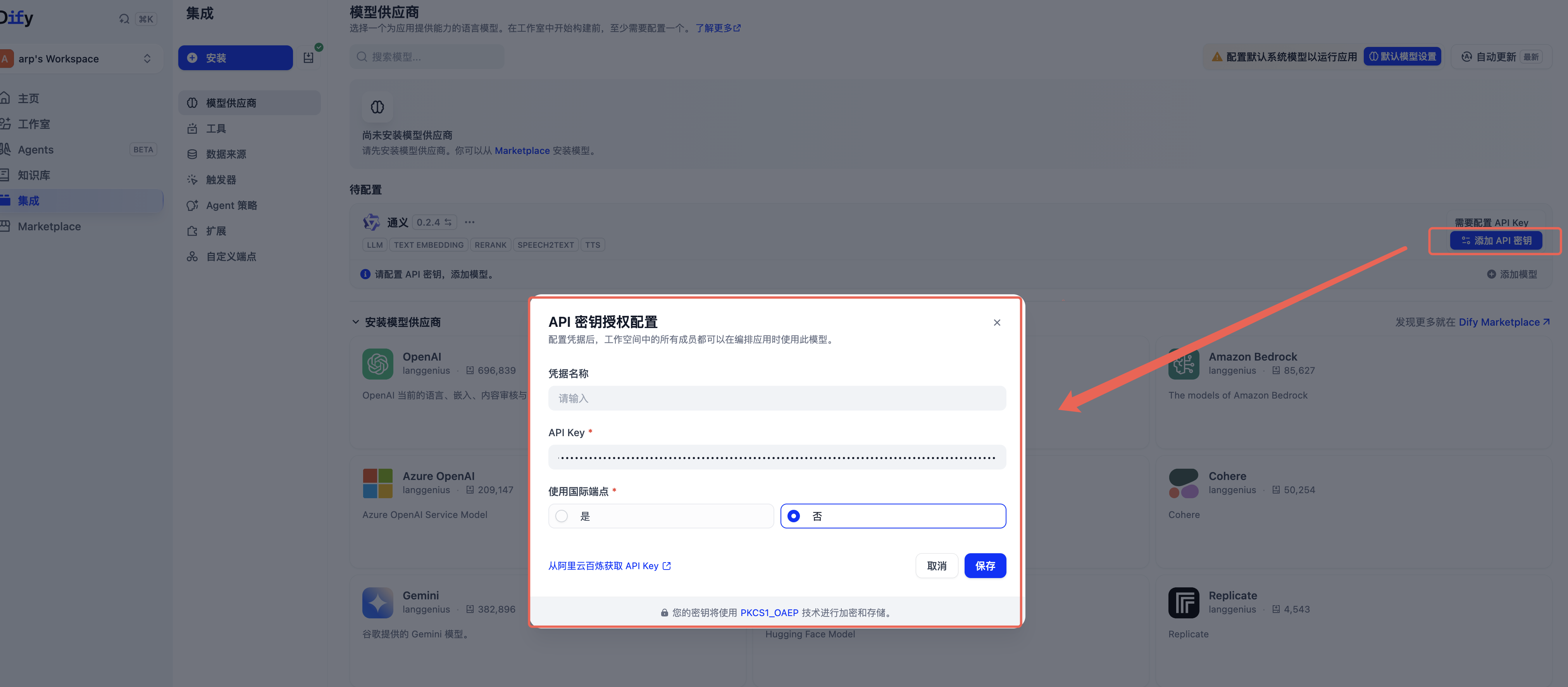Open the 通义 more options menu
Image resolution: width=1568 pixels, height=687 pixels.
(x=469, y=222)
